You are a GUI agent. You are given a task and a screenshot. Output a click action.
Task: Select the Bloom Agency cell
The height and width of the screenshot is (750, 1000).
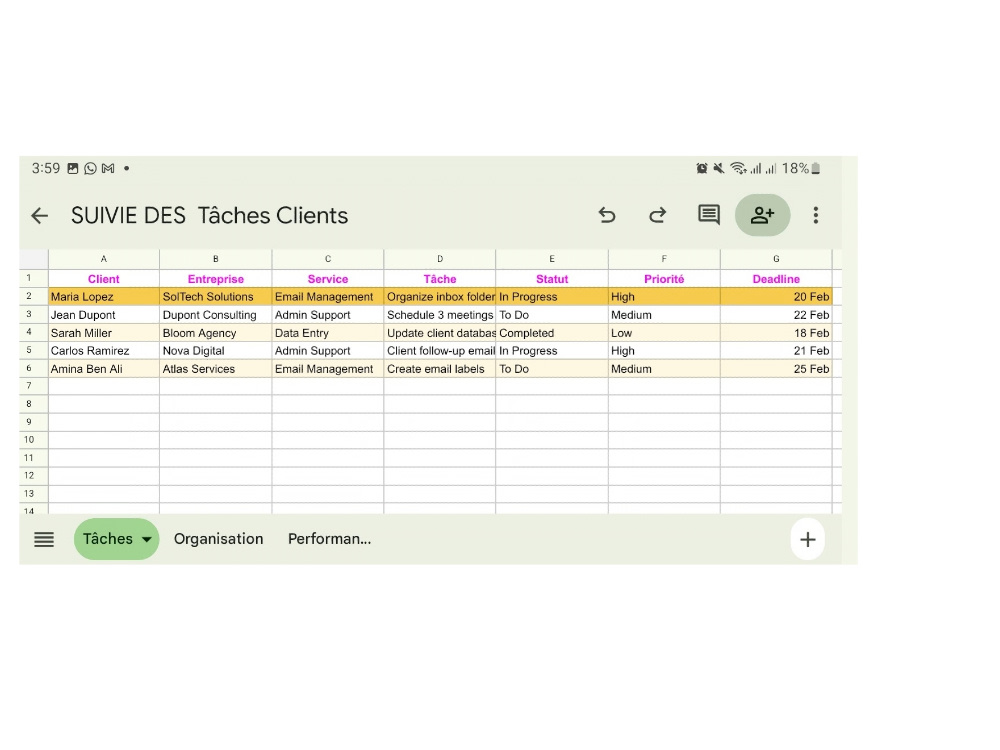[216, 333]
